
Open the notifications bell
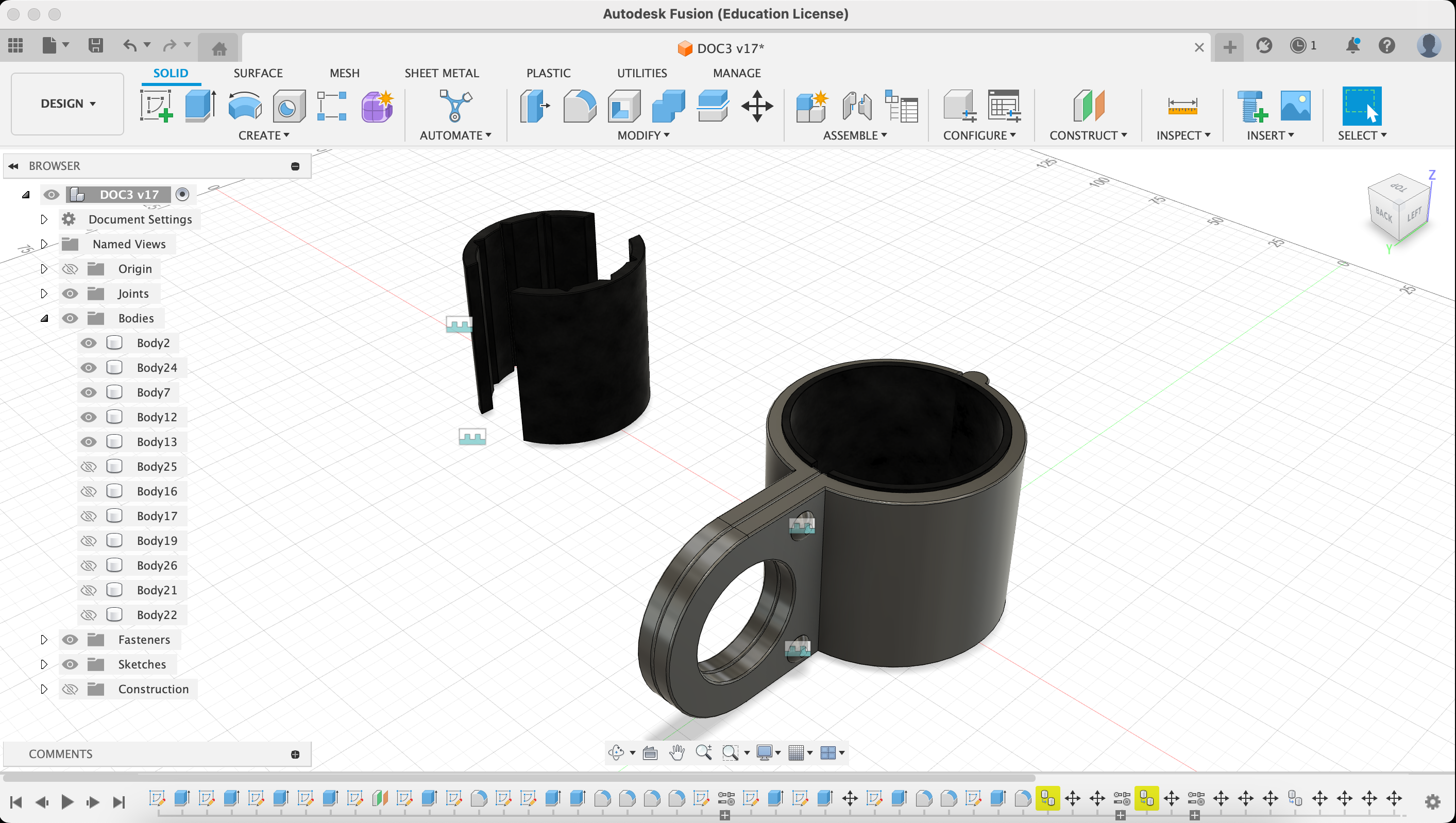[1352, 45]
